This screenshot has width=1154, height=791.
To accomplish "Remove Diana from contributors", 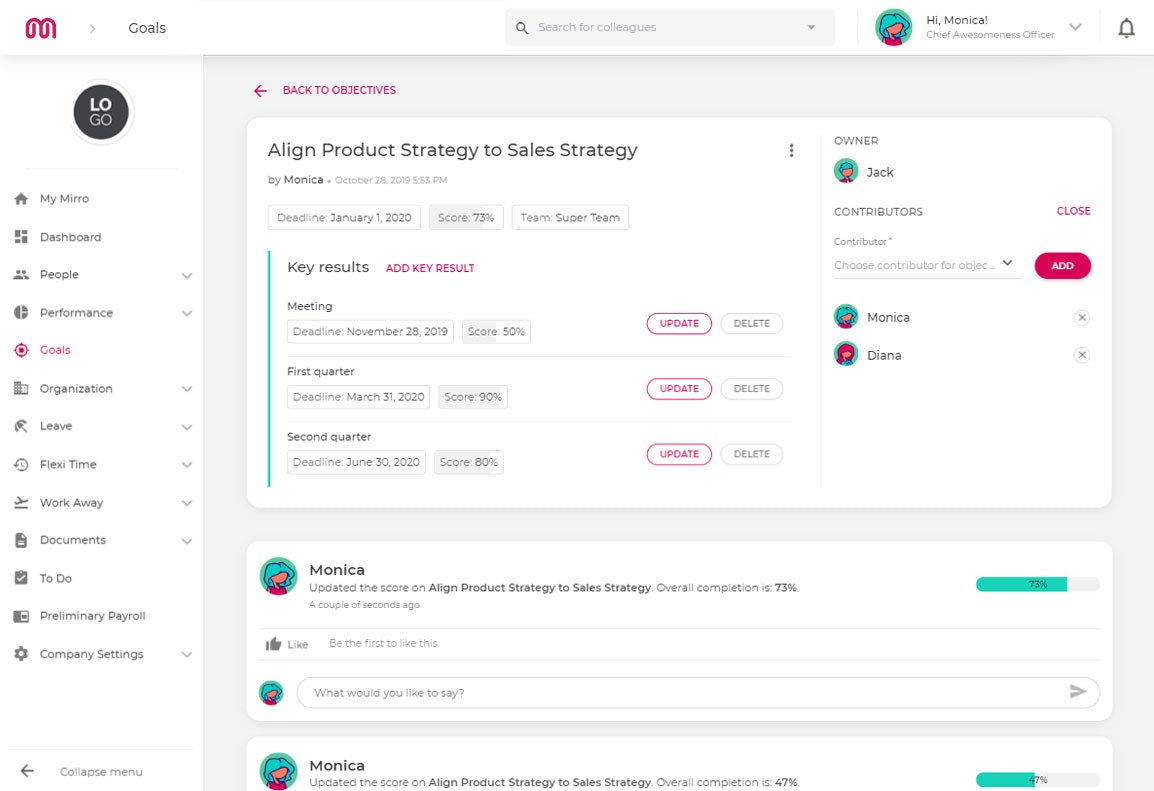I will pos(1081,354).
